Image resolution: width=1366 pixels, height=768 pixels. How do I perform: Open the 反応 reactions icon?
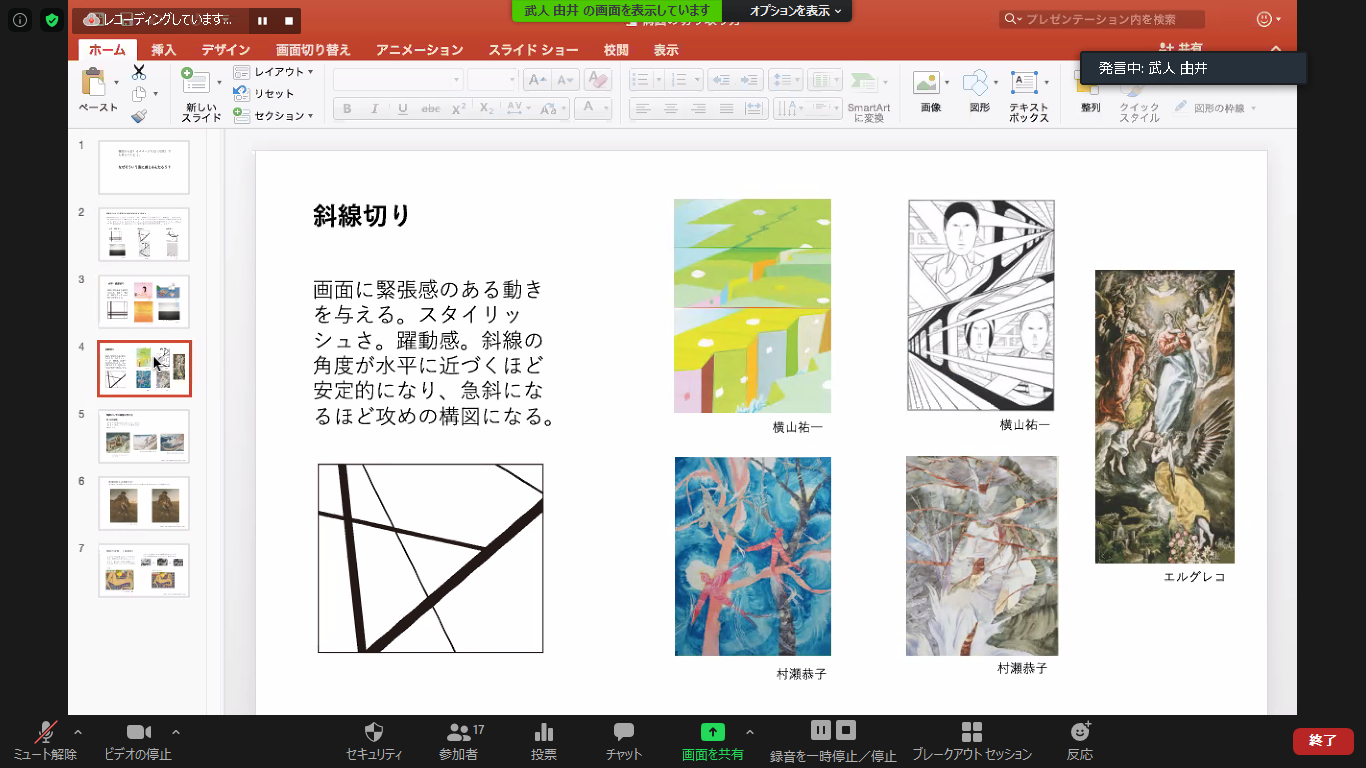[1080, 732]
